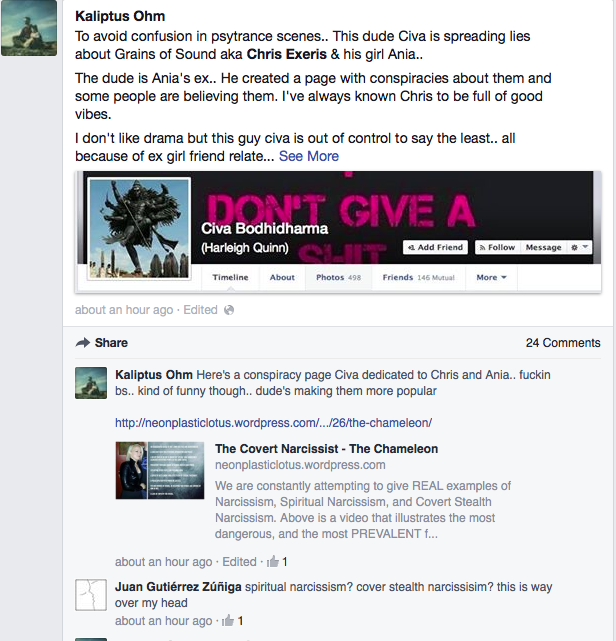Screen dimensions: 616x641
Task: Click Juan Gutiérrez Zúñiga's avatar
Action: click(91, 595)
